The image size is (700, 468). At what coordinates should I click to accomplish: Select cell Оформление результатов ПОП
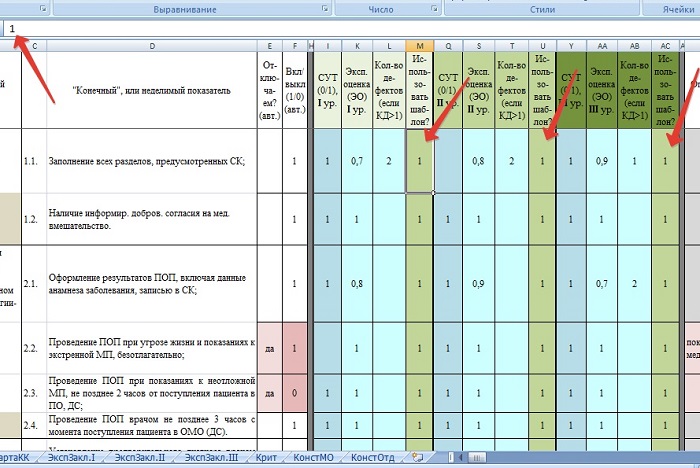click(152, 284)
